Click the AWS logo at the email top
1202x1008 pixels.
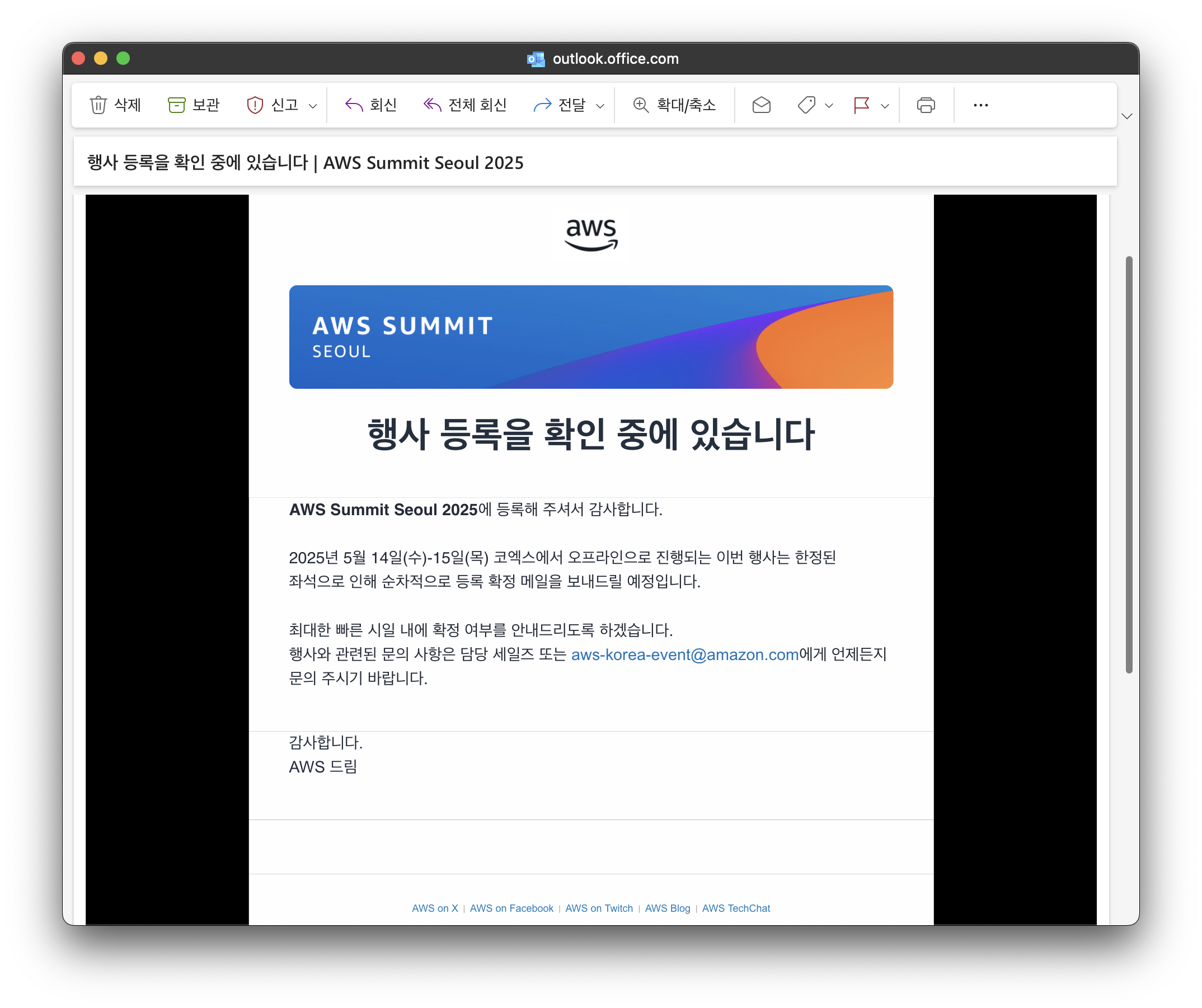(593, 235)
